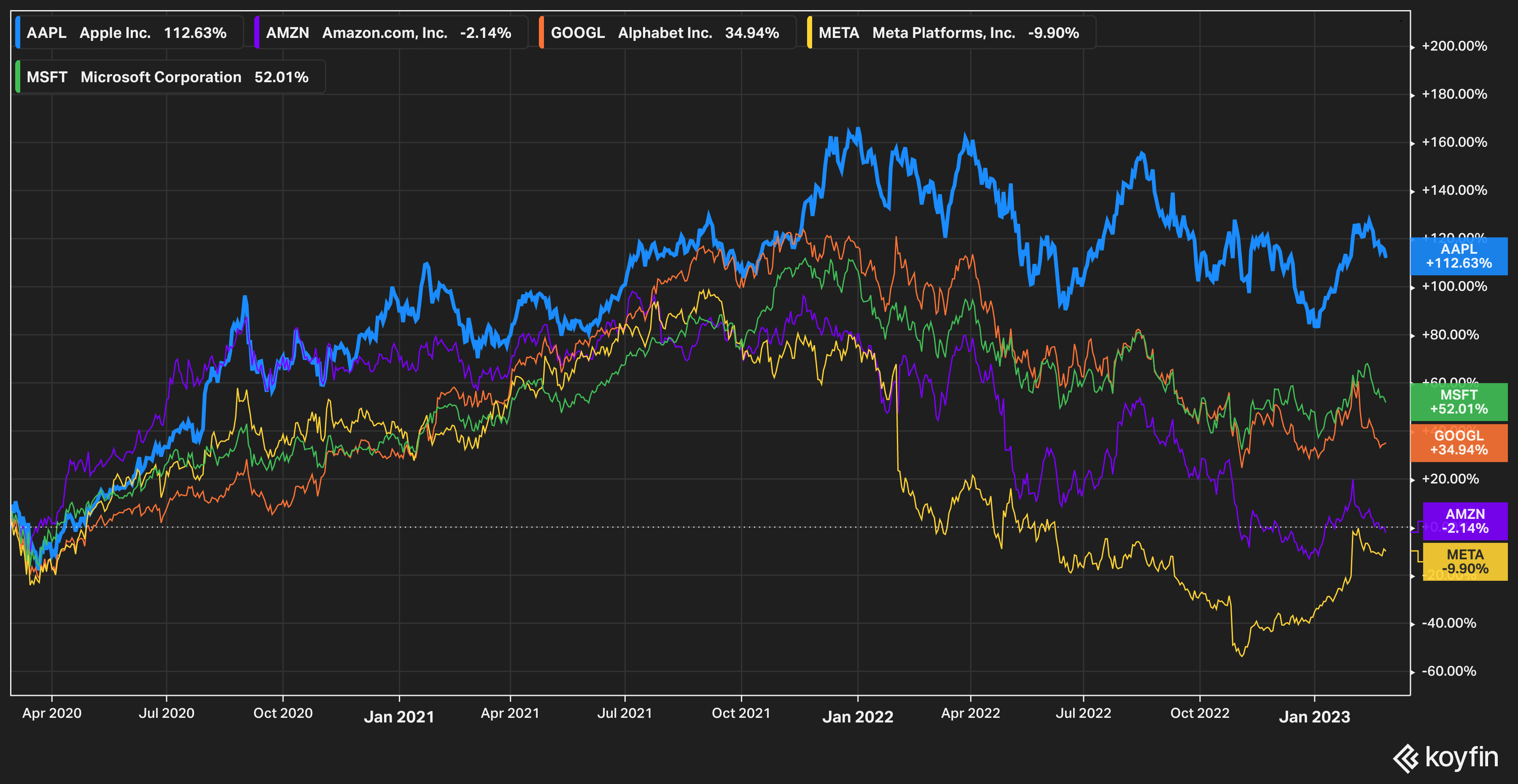Click the GOOGL +34.94% price-axis label

tap(1459, 443)
